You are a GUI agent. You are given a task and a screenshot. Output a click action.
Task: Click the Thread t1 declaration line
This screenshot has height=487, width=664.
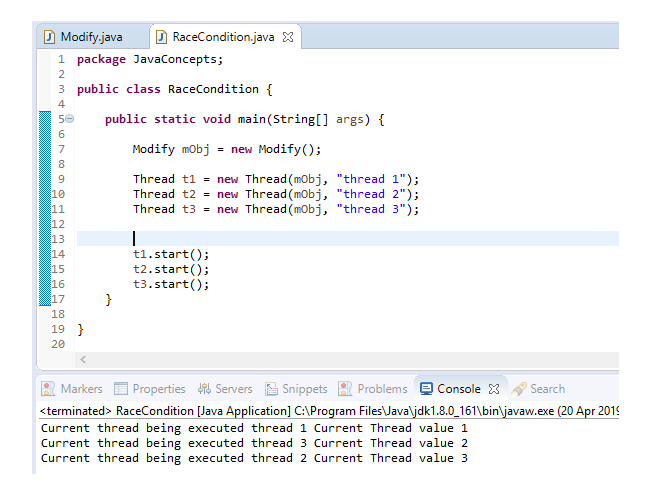coord(276,180)
